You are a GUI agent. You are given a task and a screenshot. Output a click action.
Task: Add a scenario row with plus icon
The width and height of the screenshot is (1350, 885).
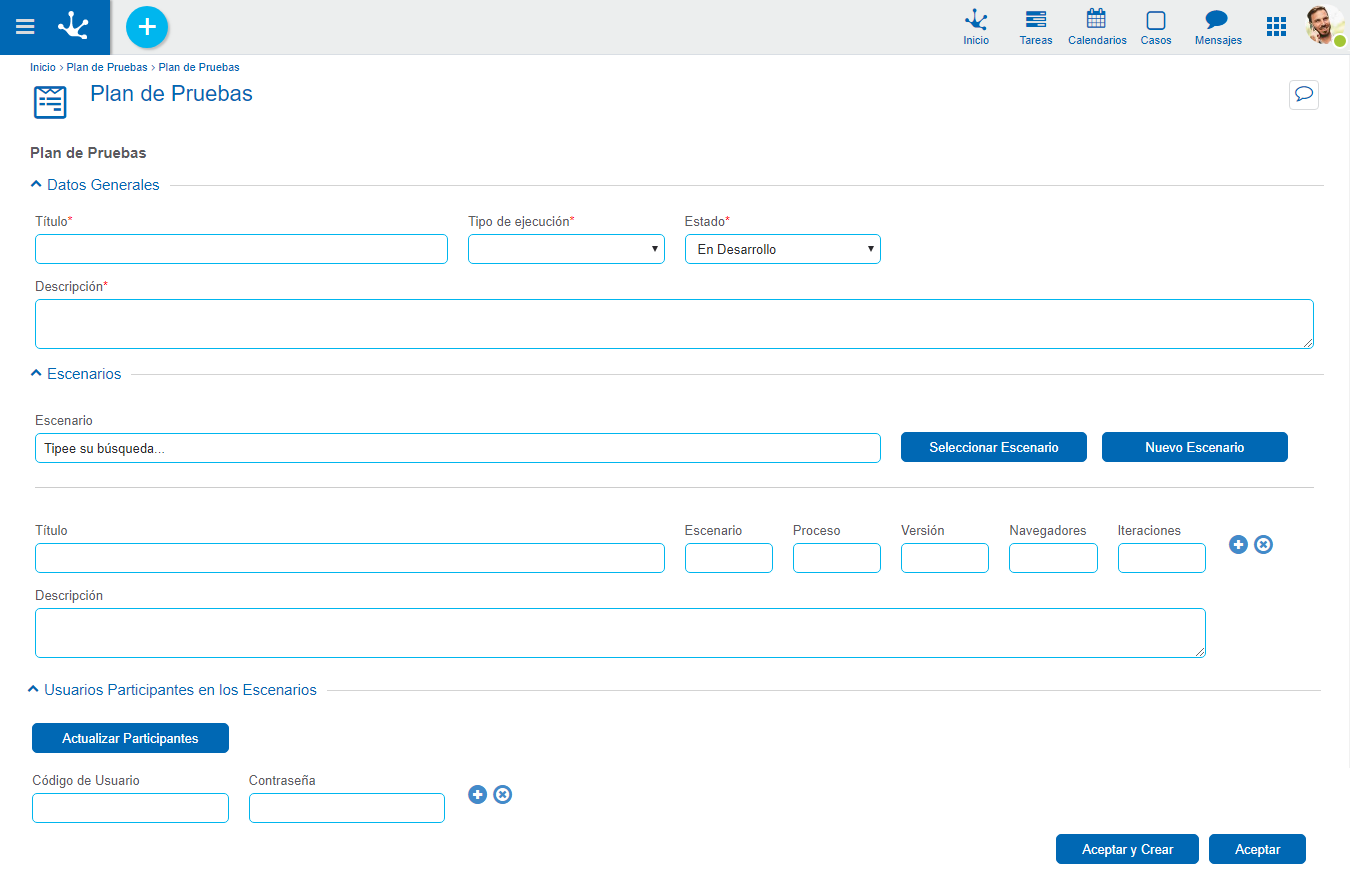point(1238,544)
